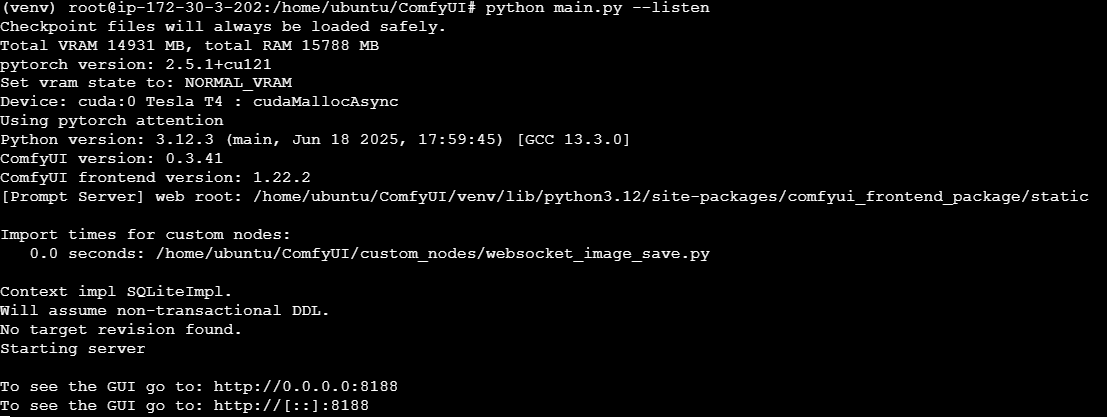Click the Using pytorch attention line
Image resolution: width=1107 pixels, height=417 pixels.
112,121
